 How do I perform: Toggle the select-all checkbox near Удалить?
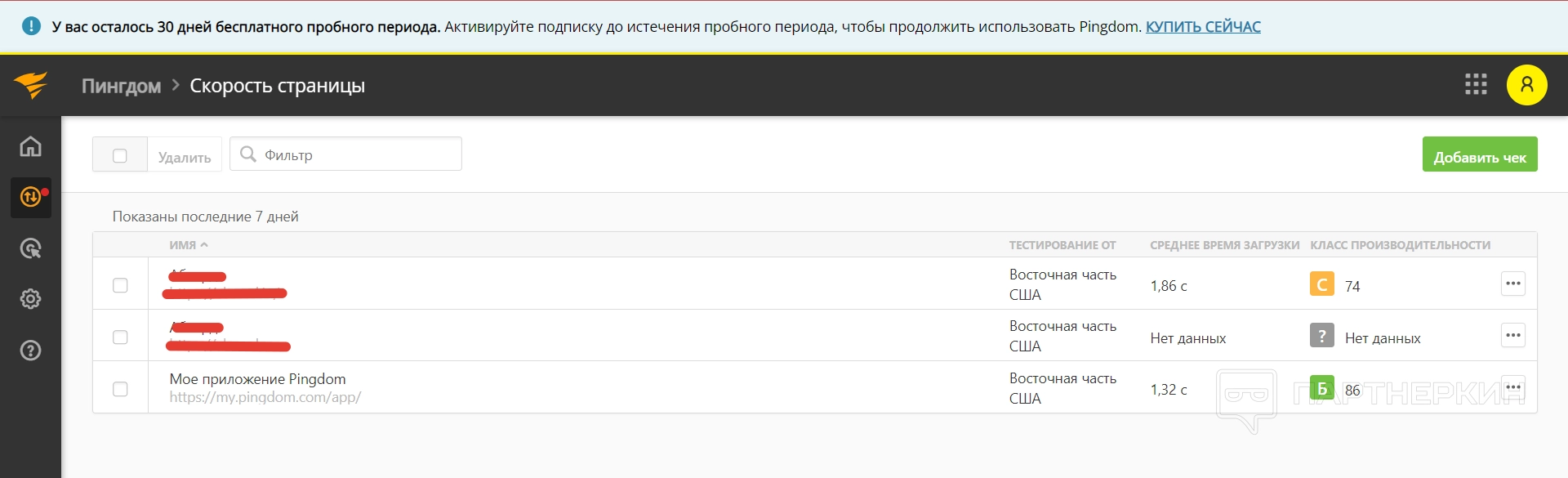(120, 155)
